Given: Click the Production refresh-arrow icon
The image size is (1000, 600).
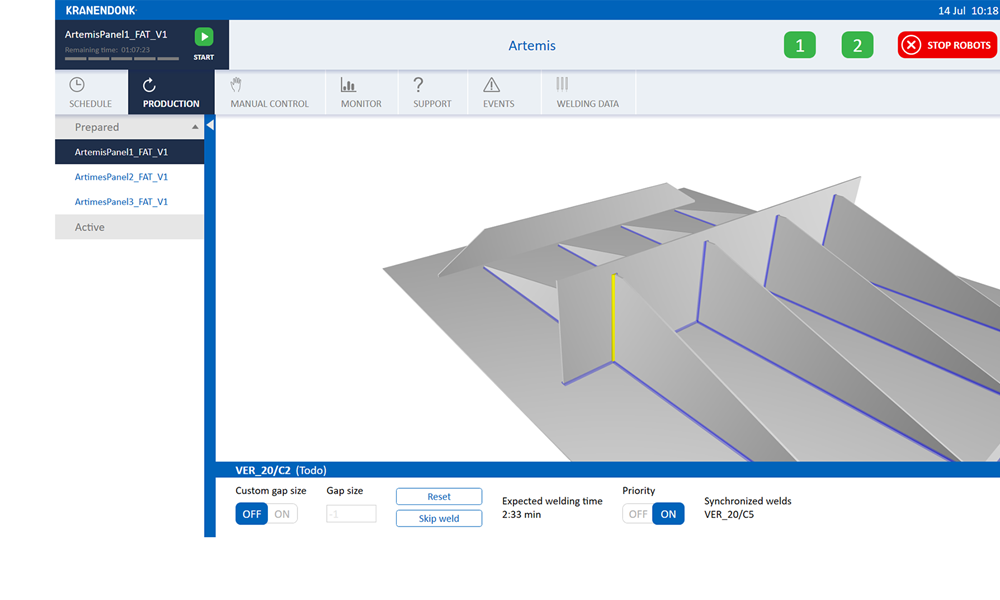Looking at the screenshot, I should pos(149,86).
